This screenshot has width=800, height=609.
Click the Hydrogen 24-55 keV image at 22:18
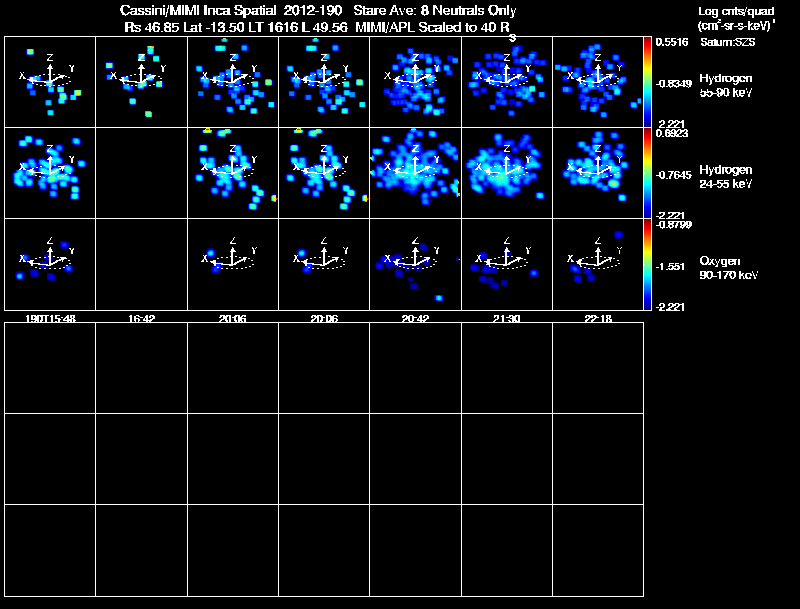tap(598, 173)
